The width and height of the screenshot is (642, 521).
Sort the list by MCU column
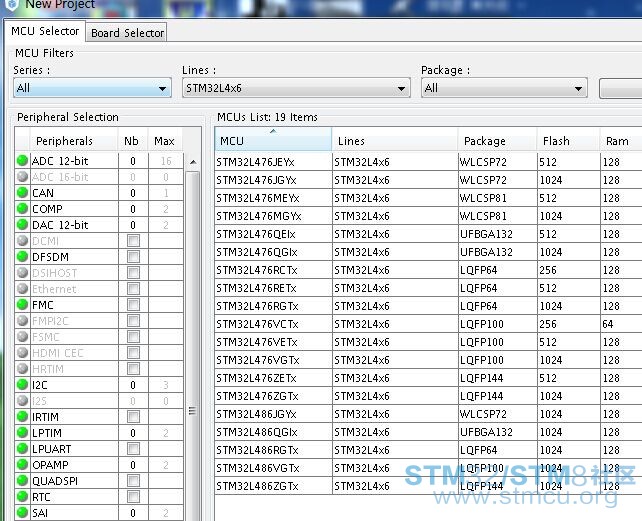273,140
